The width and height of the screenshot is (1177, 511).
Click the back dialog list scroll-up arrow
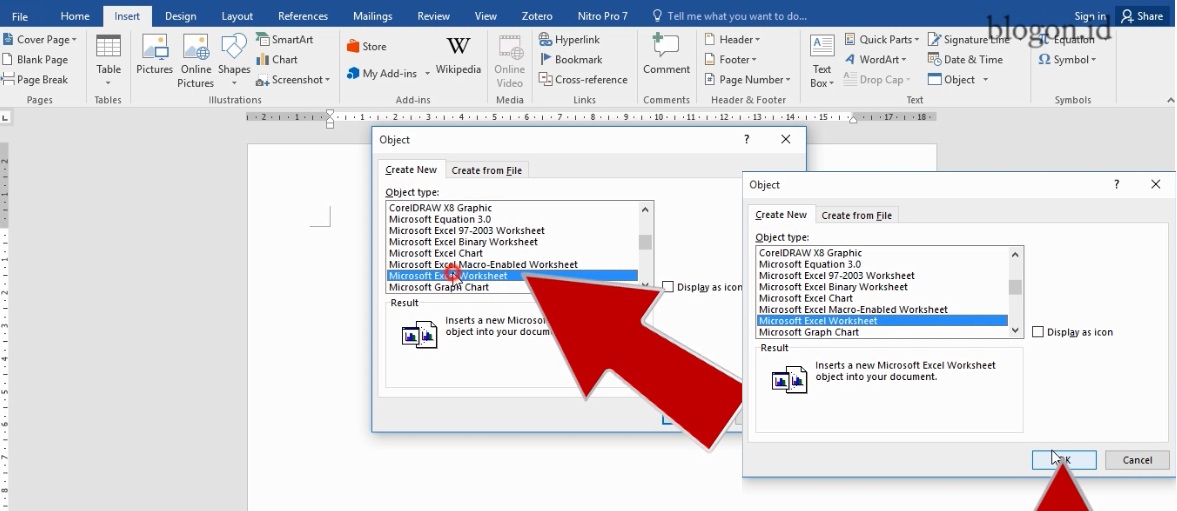(x=645, y=209)
